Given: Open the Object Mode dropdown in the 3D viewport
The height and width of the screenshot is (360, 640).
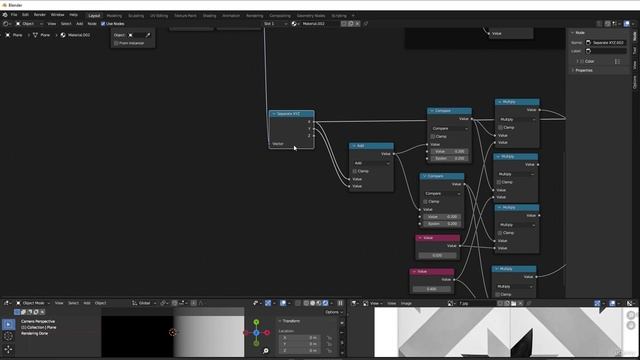Looking at the screenshot, I should (x=33, y=303).
